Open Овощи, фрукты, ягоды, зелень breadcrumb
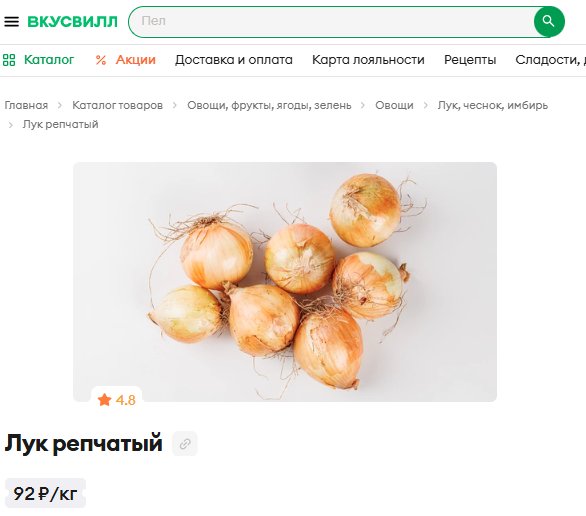 tap(269, 105)
